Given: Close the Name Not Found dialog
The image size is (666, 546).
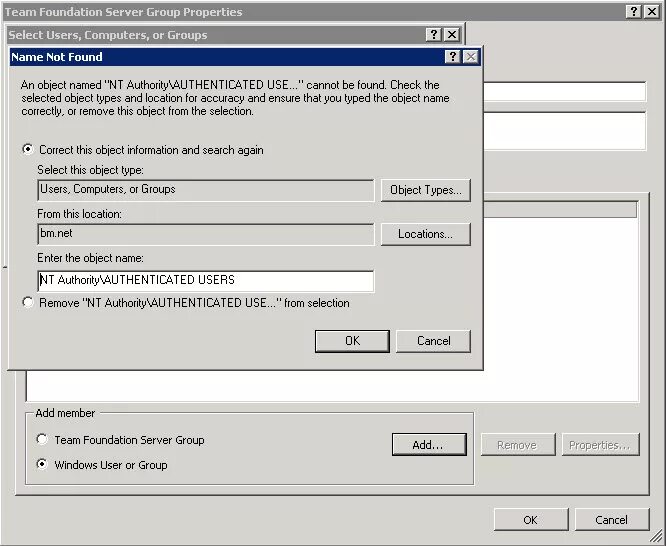Looking at the screenshot, I should [x=471, y=57].
